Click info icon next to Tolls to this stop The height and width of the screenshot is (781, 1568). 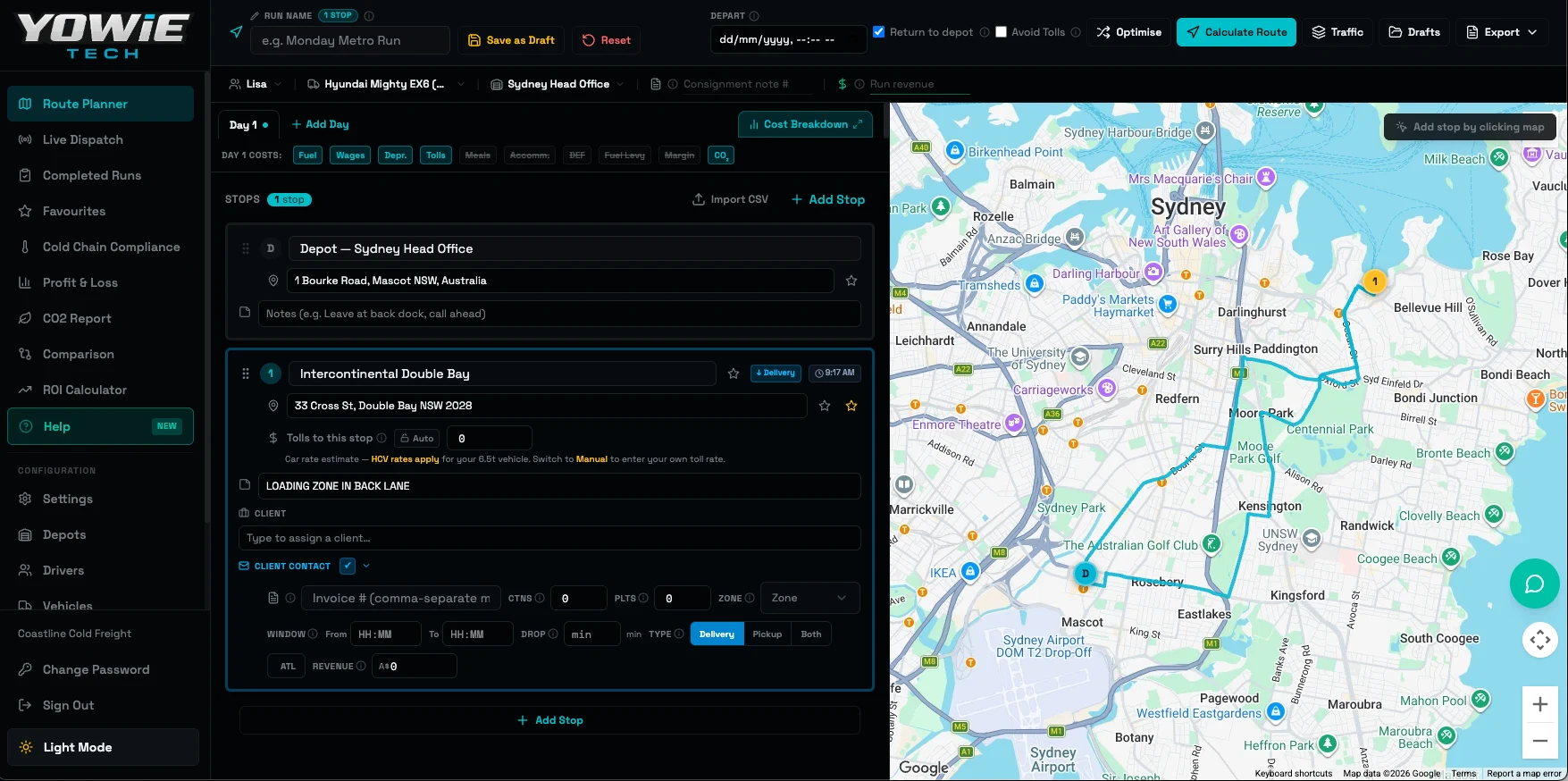pos(382,438)
